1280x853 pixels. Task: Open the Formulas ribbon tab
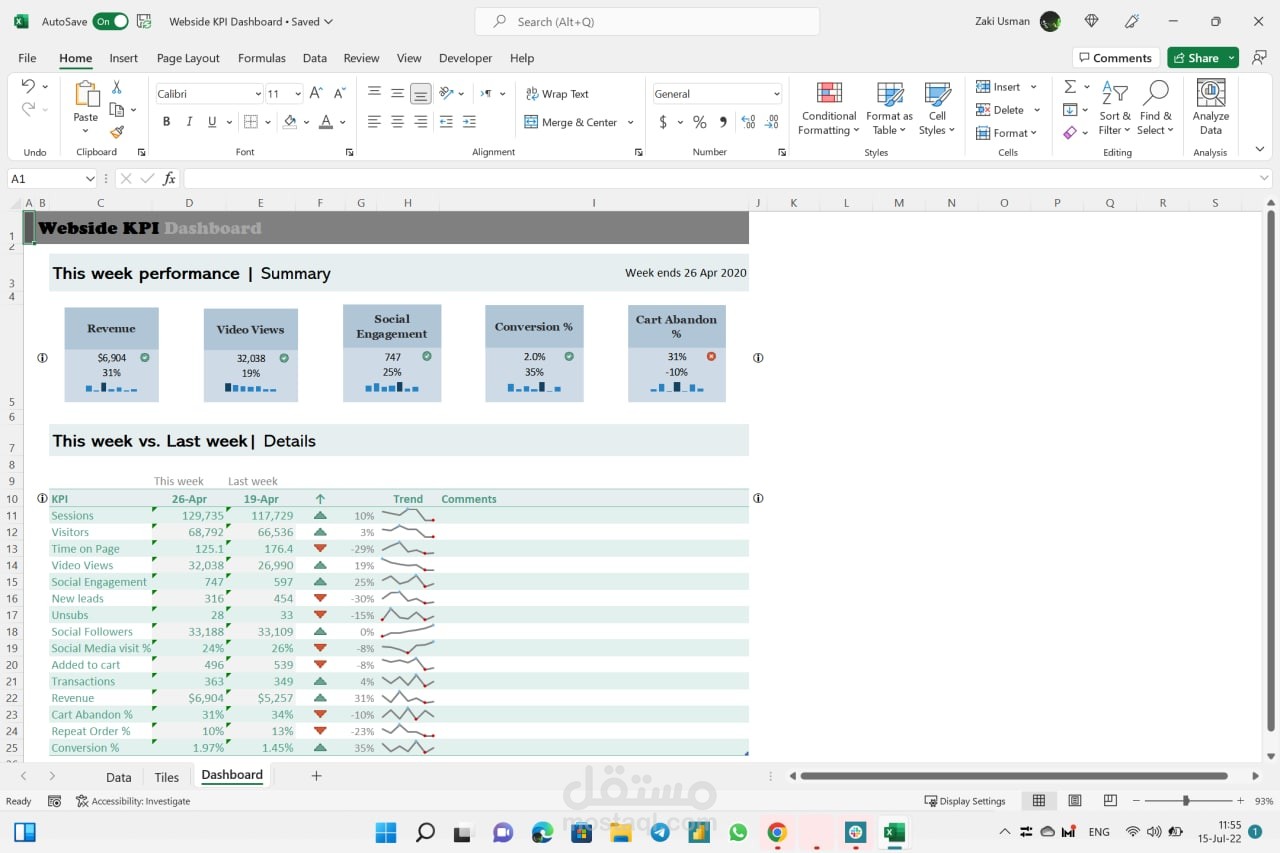tap(262, 58)
